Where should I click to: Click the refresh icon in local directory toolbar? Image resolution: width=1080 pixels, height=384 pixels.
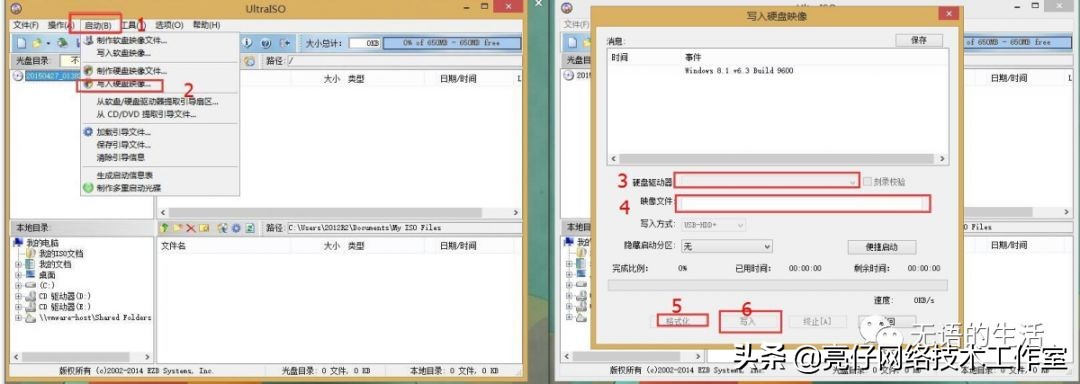(249, 228)
